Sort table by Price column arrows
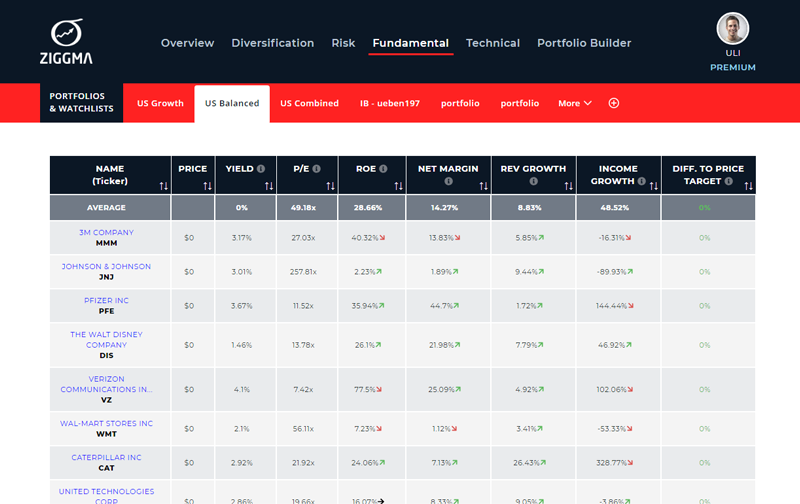 (x=207, y=186)
